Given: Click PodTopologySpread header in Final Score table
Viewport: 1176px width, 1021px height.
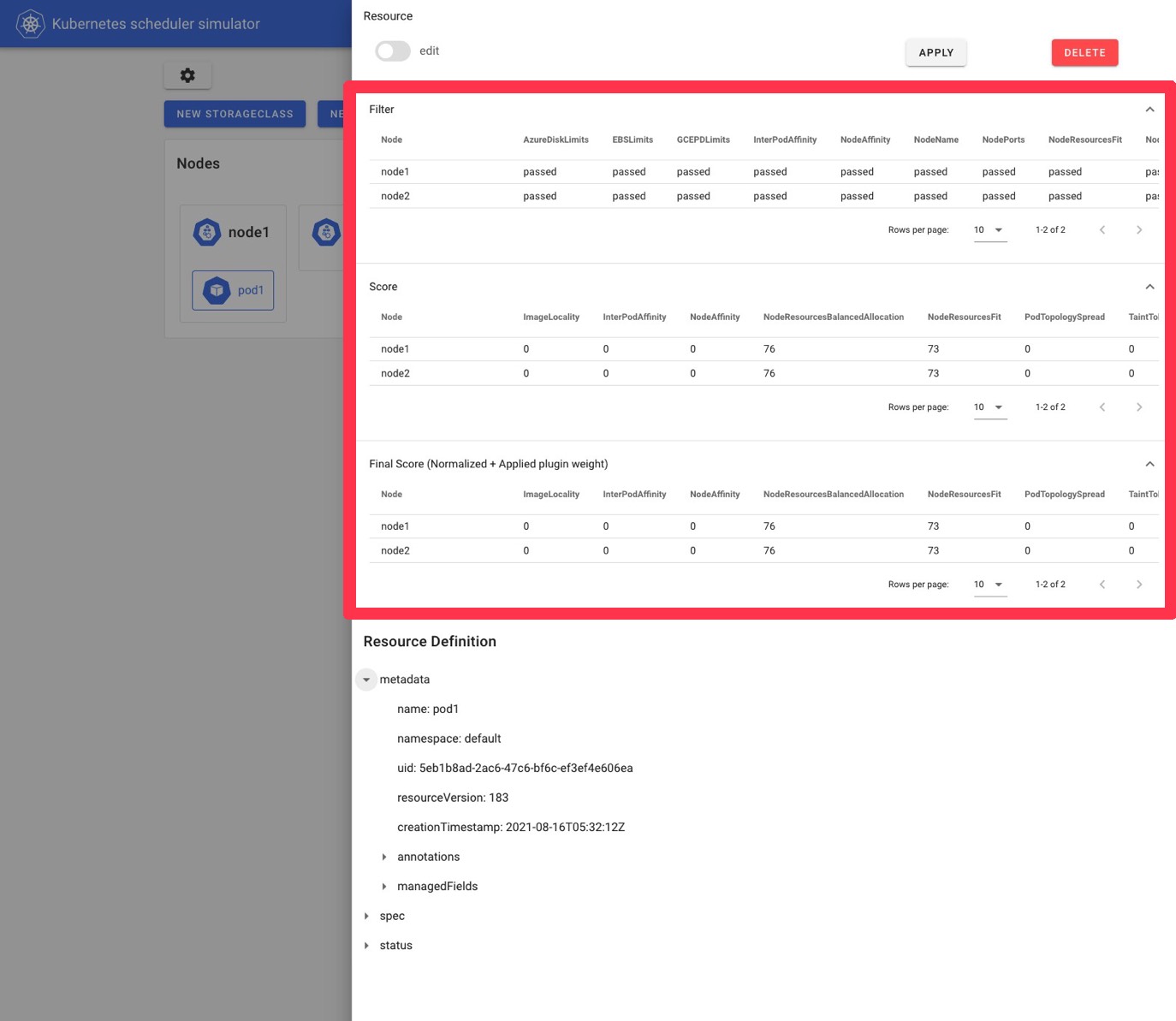Looking at the screenshot, I should pos(1064,494).
